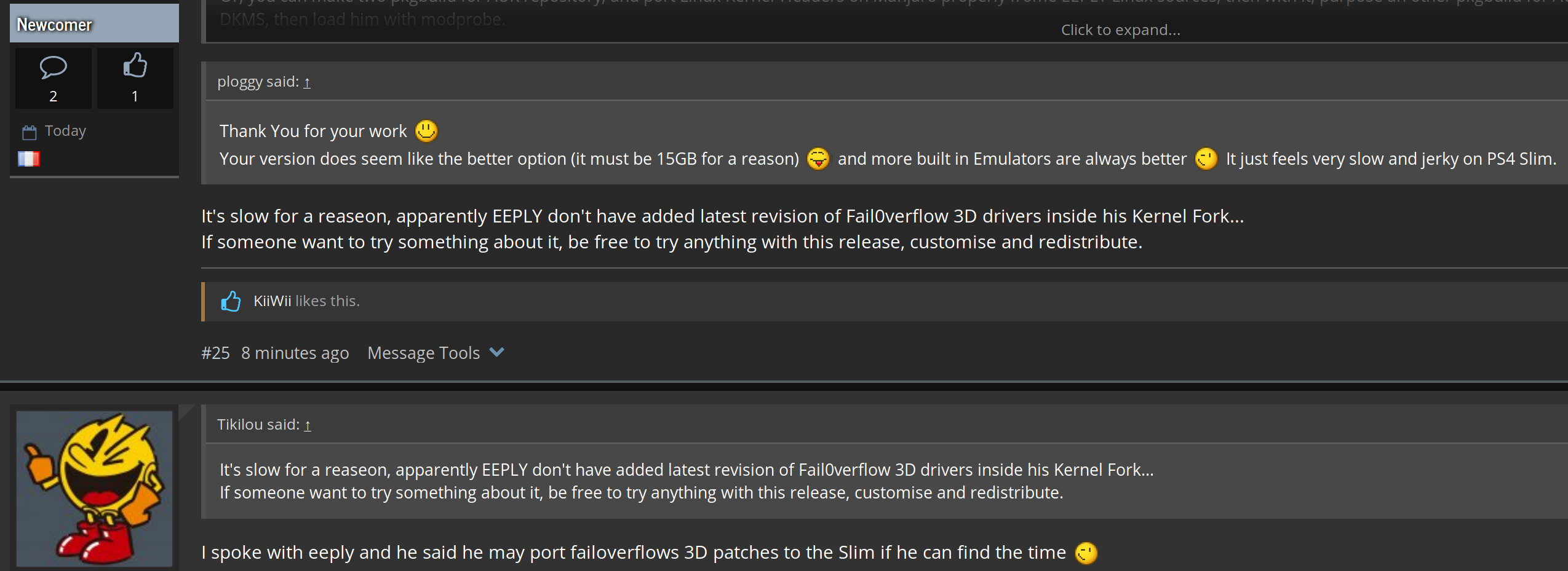The image size is (1568, 571).
Task: Click the smiley emoji after 'your work'
Action: point(426,131)
